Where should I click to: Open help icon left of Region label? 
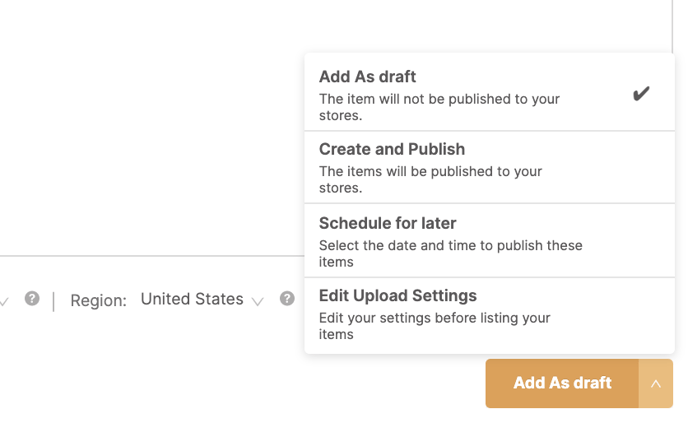point(32,298)
